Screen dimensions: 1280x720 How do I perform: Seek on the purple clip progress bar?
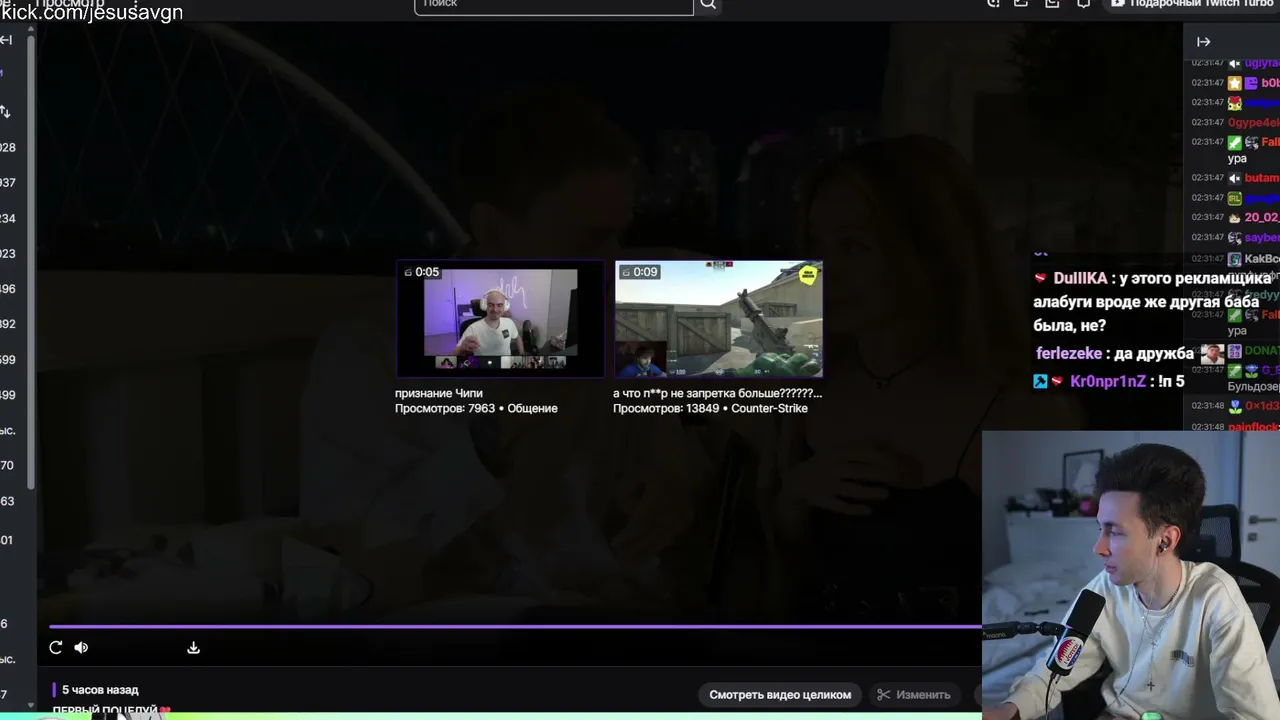[515, 627]
